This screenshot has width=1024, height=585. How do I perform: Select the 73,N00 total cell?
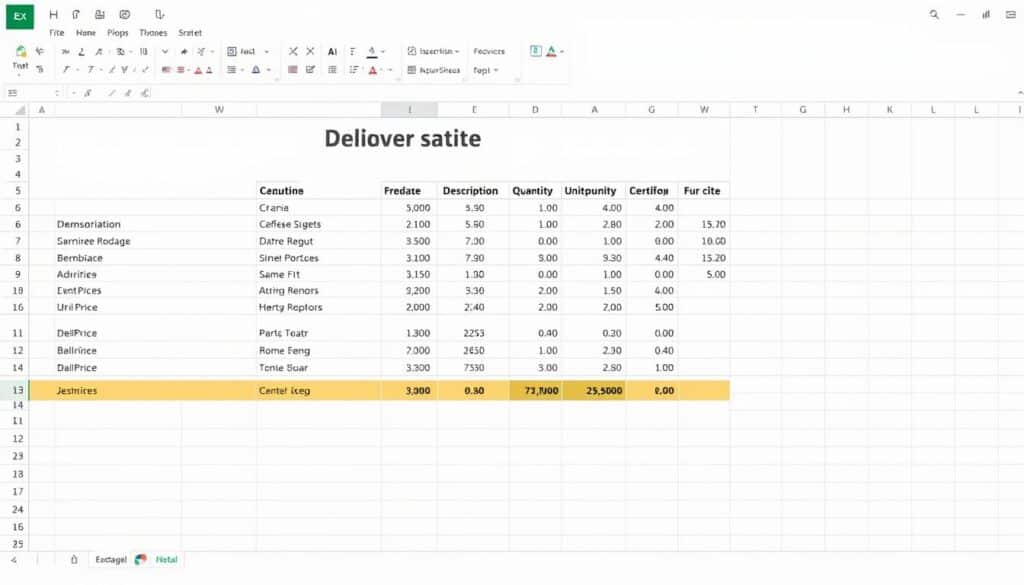click(x=535, y=390)
